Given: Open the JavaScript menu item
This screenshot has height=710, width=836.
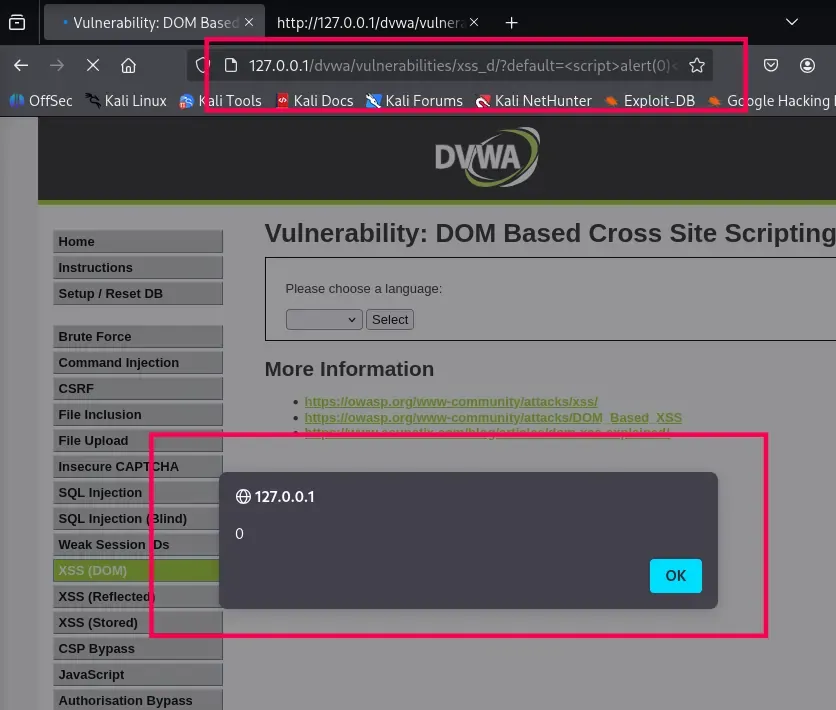Looking at the screenshot, I should [138, 674].
